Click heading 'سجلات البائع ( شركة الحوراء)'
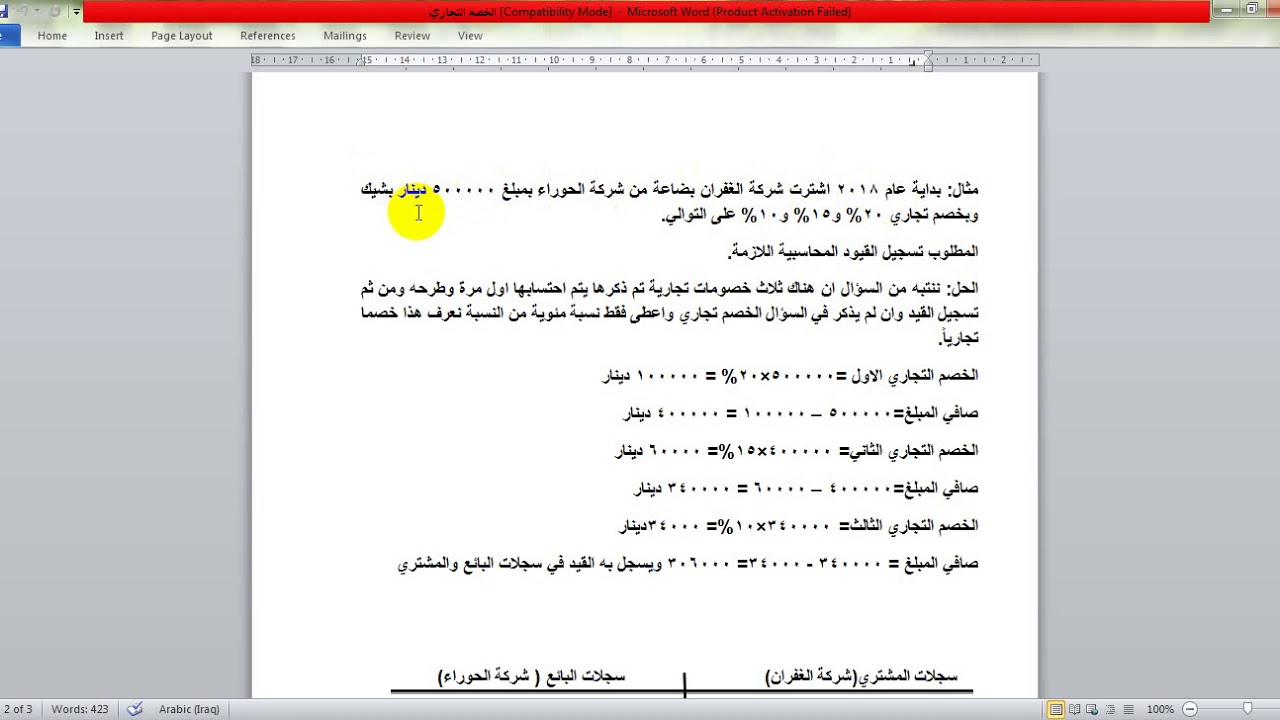This screenshot has width=1280, height=720. pos(531,677)
